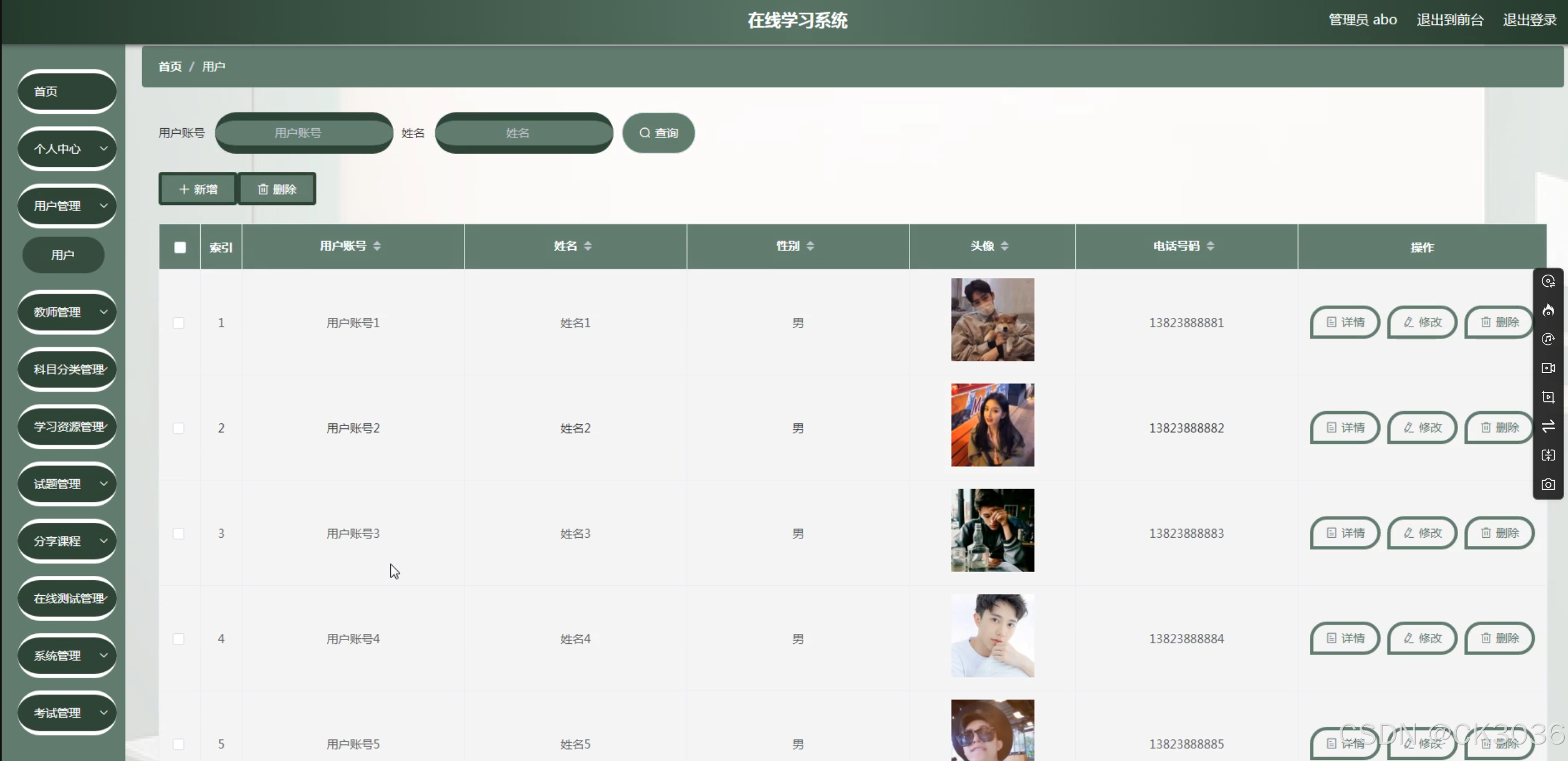Click the swap arrows icon in side toolbar
Viewport: 1568px width, 761px height.
(x=1548, y=427)
